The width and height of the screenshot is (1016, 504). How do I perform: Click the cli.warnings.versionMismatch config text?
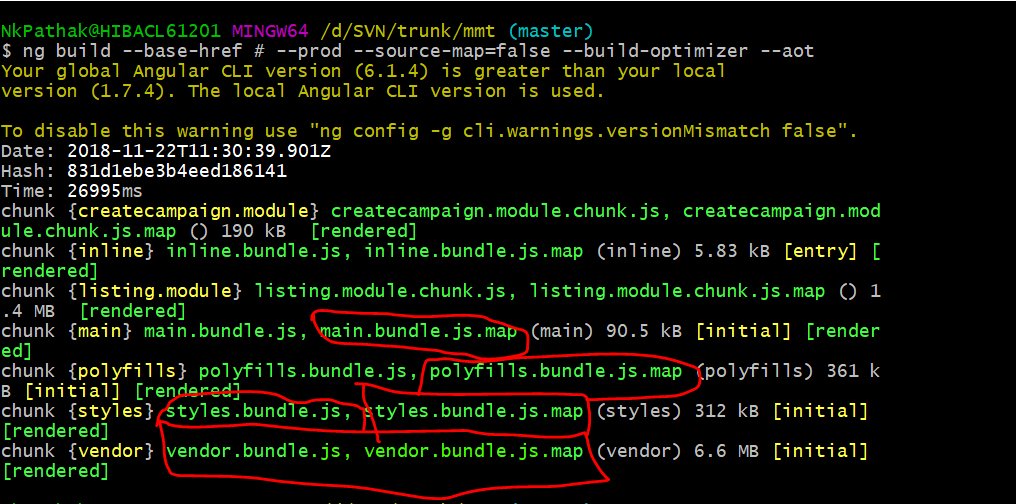click(x=616, y=131)
